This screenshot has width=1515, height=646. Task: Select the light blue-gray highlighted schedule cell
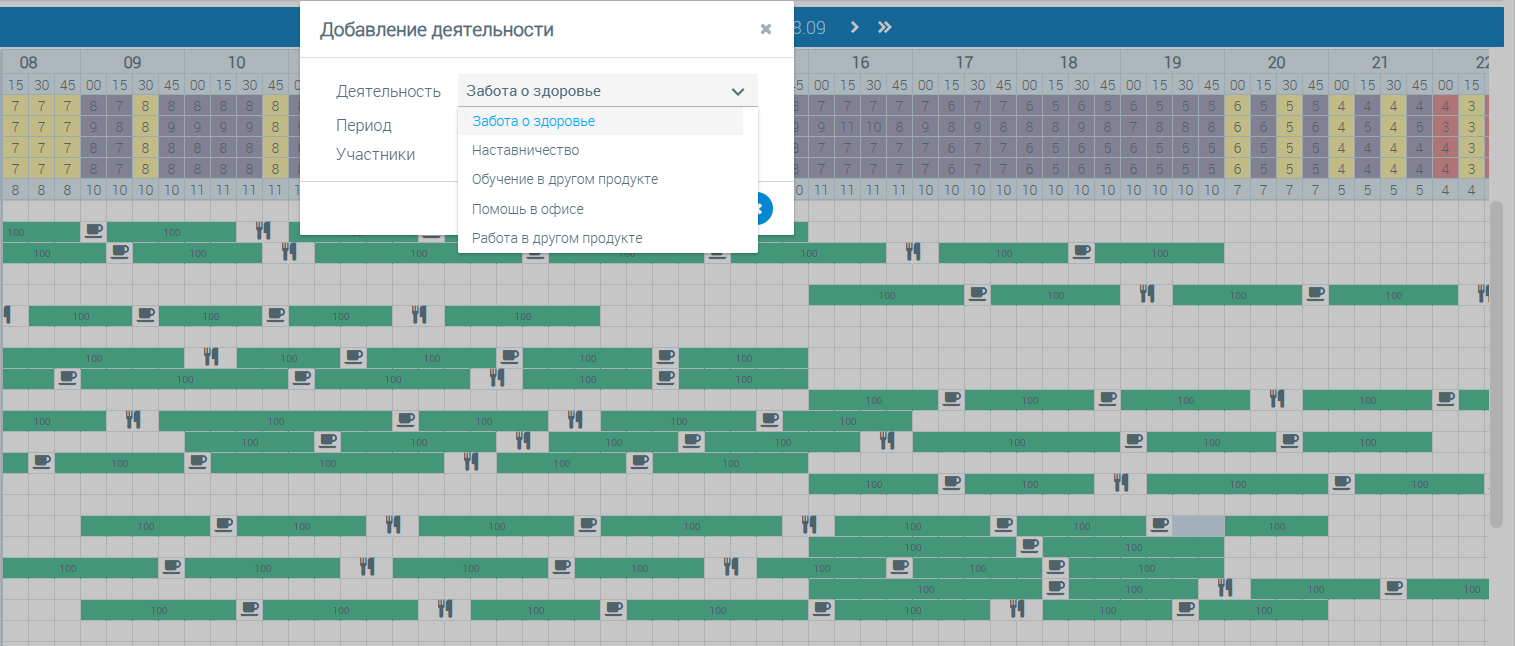[1198, 525]
